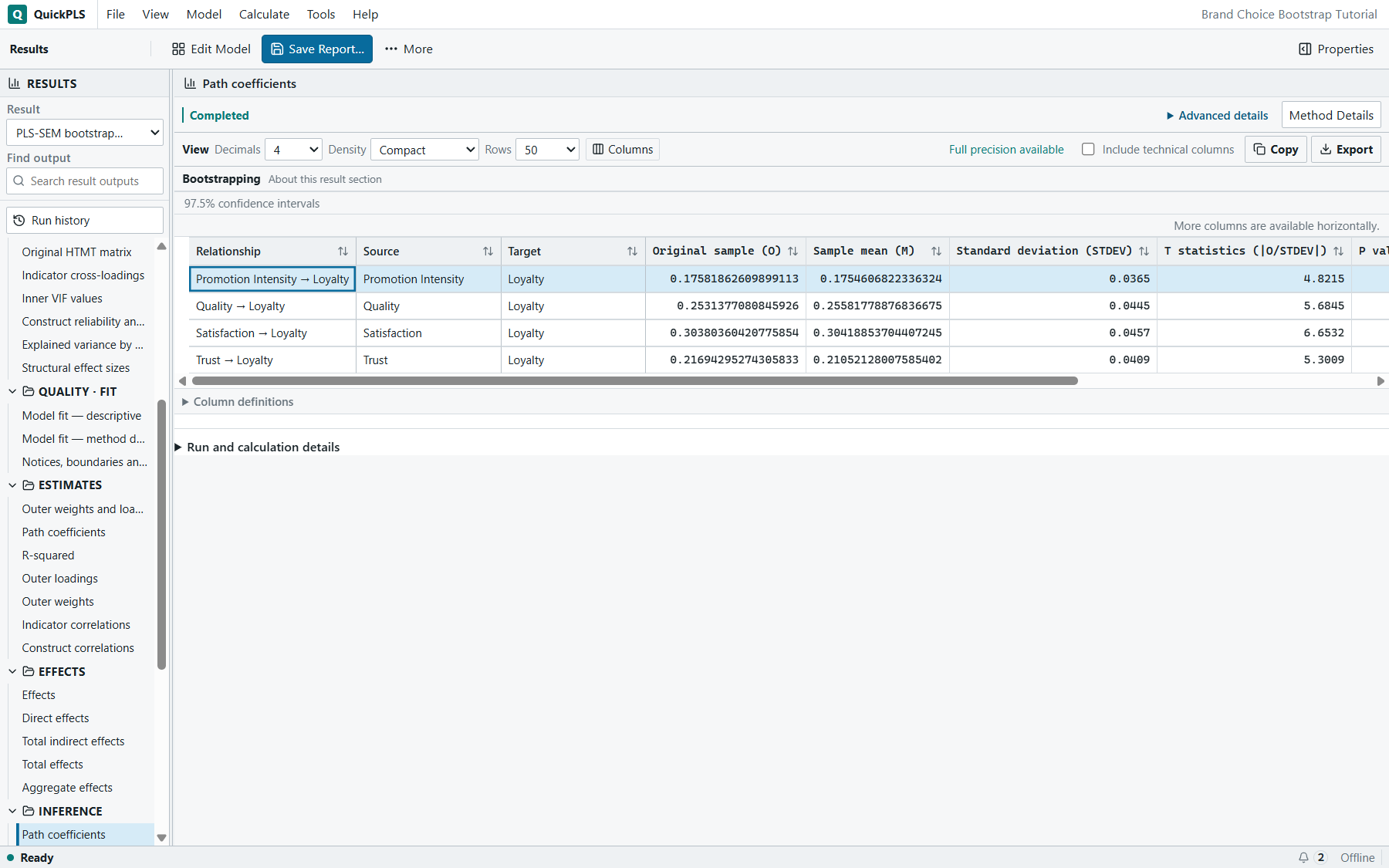Sort by Sample mean (M) column
This screenshot has height=868, width=1389.
coord(936,251)
